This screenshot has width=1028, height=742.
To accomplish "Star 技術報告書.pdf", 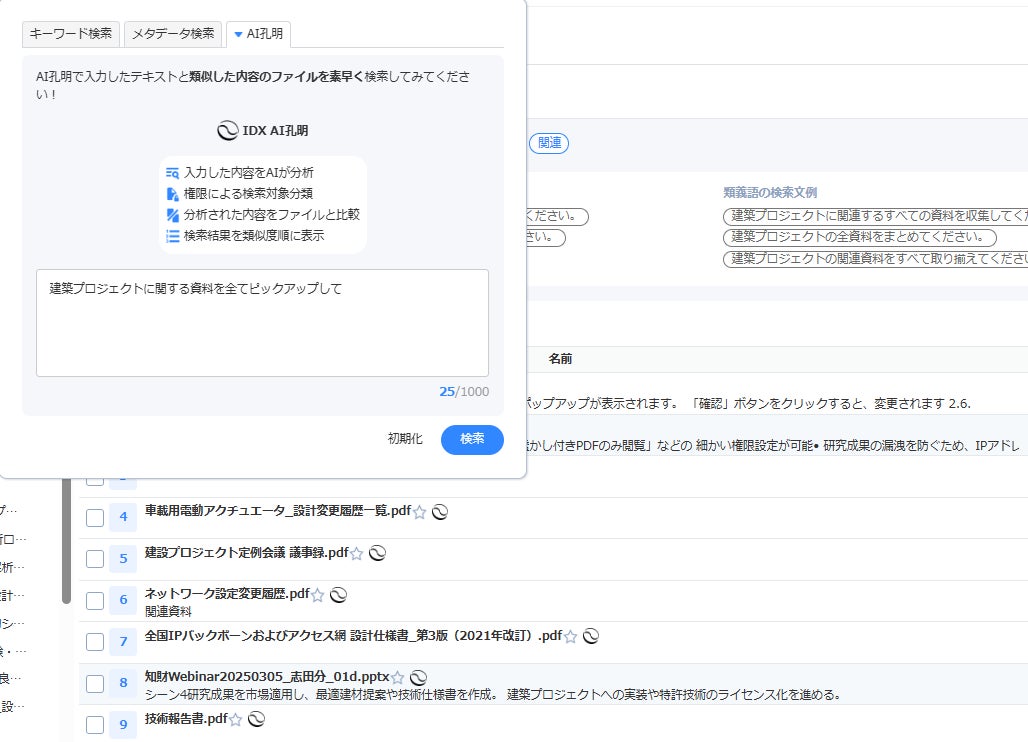I will [x=235, y=720].
